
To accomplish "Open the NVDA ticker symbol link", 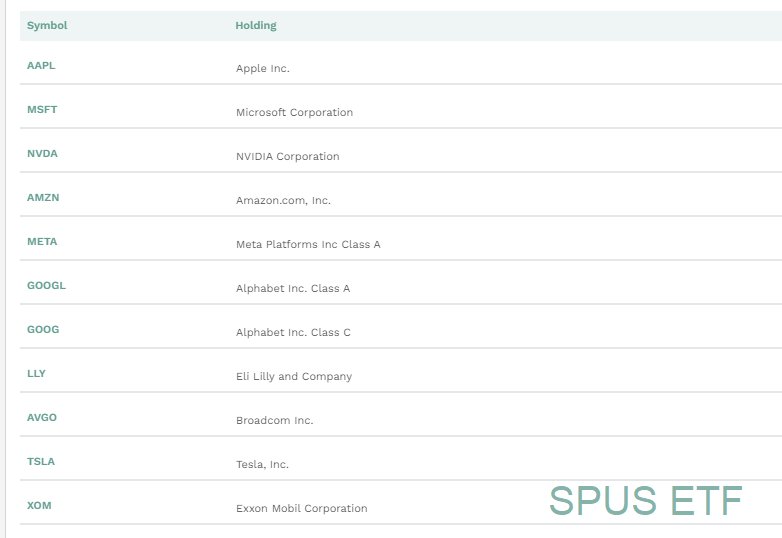I will (x=42, y=153).
